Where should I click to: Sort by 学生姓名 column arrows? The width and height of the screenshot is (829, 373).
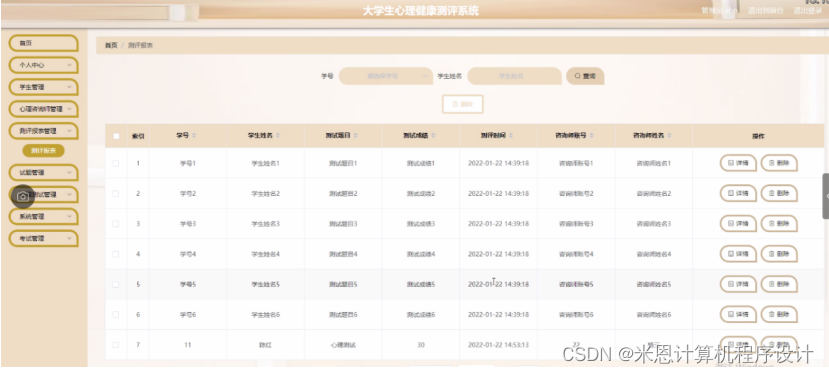coord(278,136)
